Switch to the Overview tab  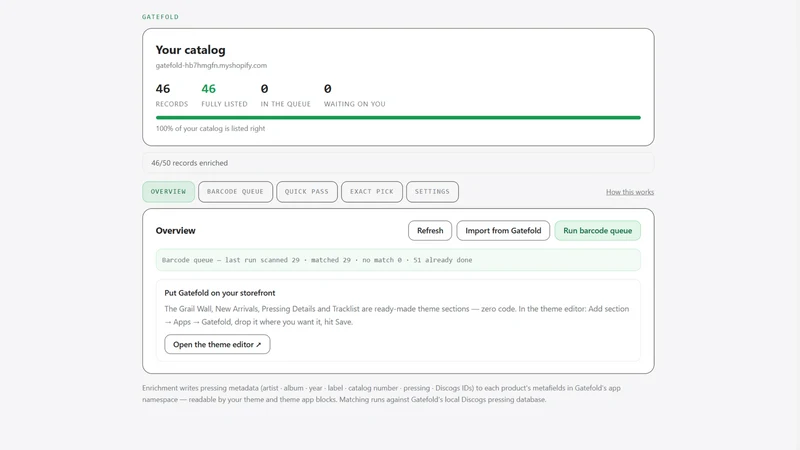tap(168, 192)
